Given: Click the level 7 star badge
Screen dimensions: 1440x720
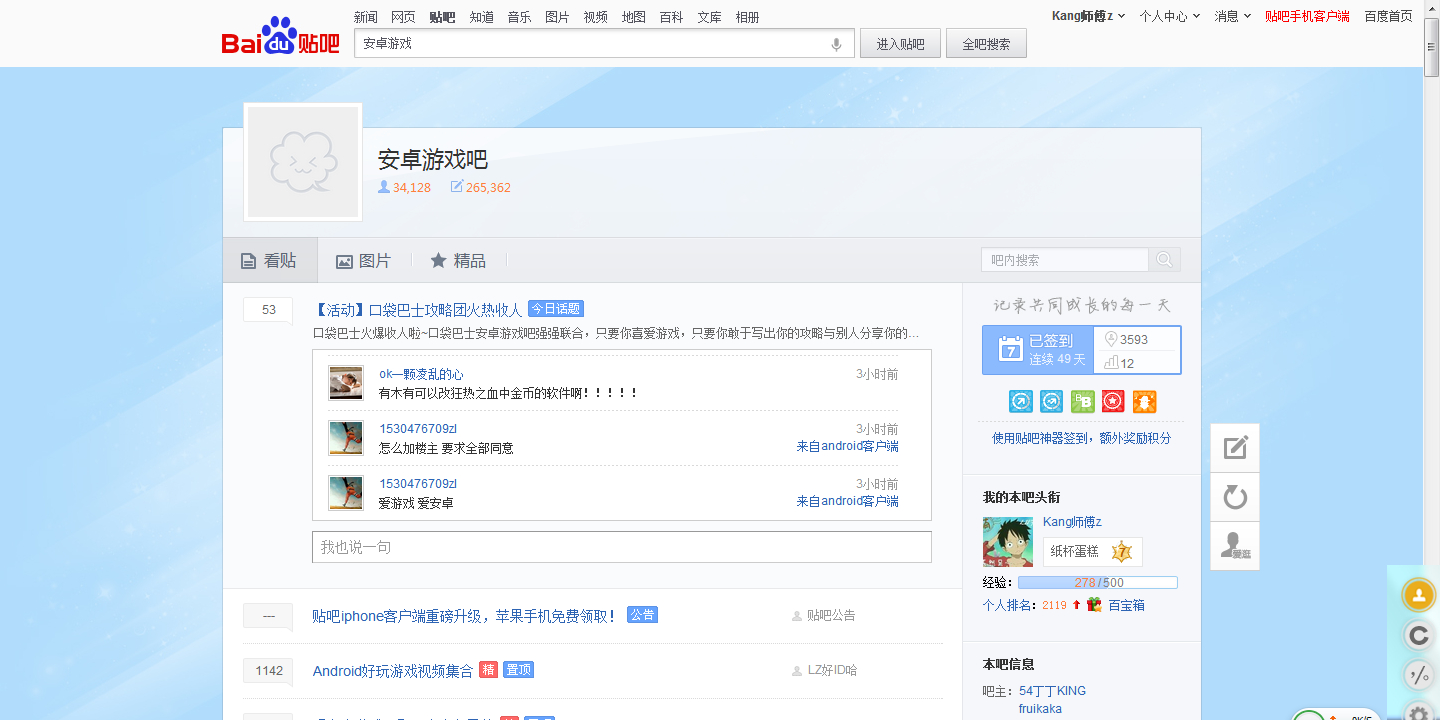Looking at the screenshot, I should (x=1121, y=551).
